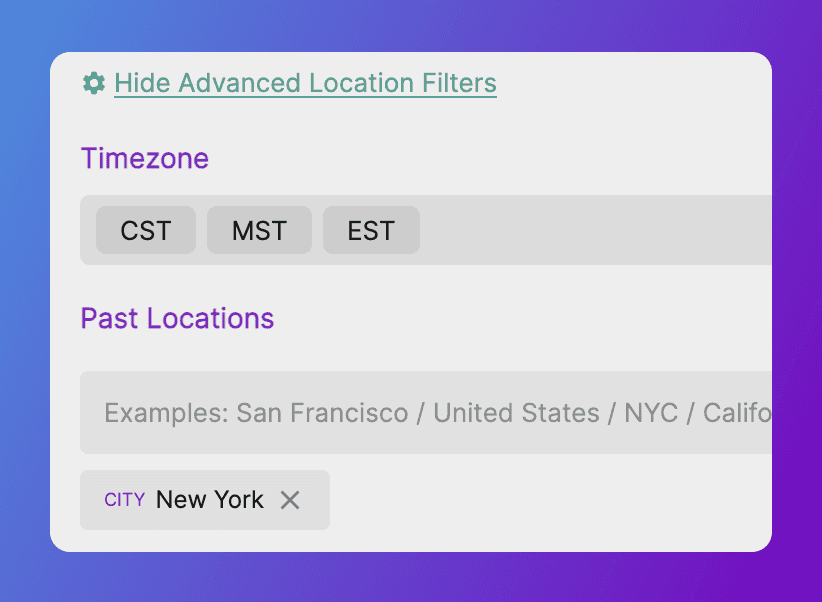
Task: Click the Past Locations section heading
Action: (x=177, y=319)
